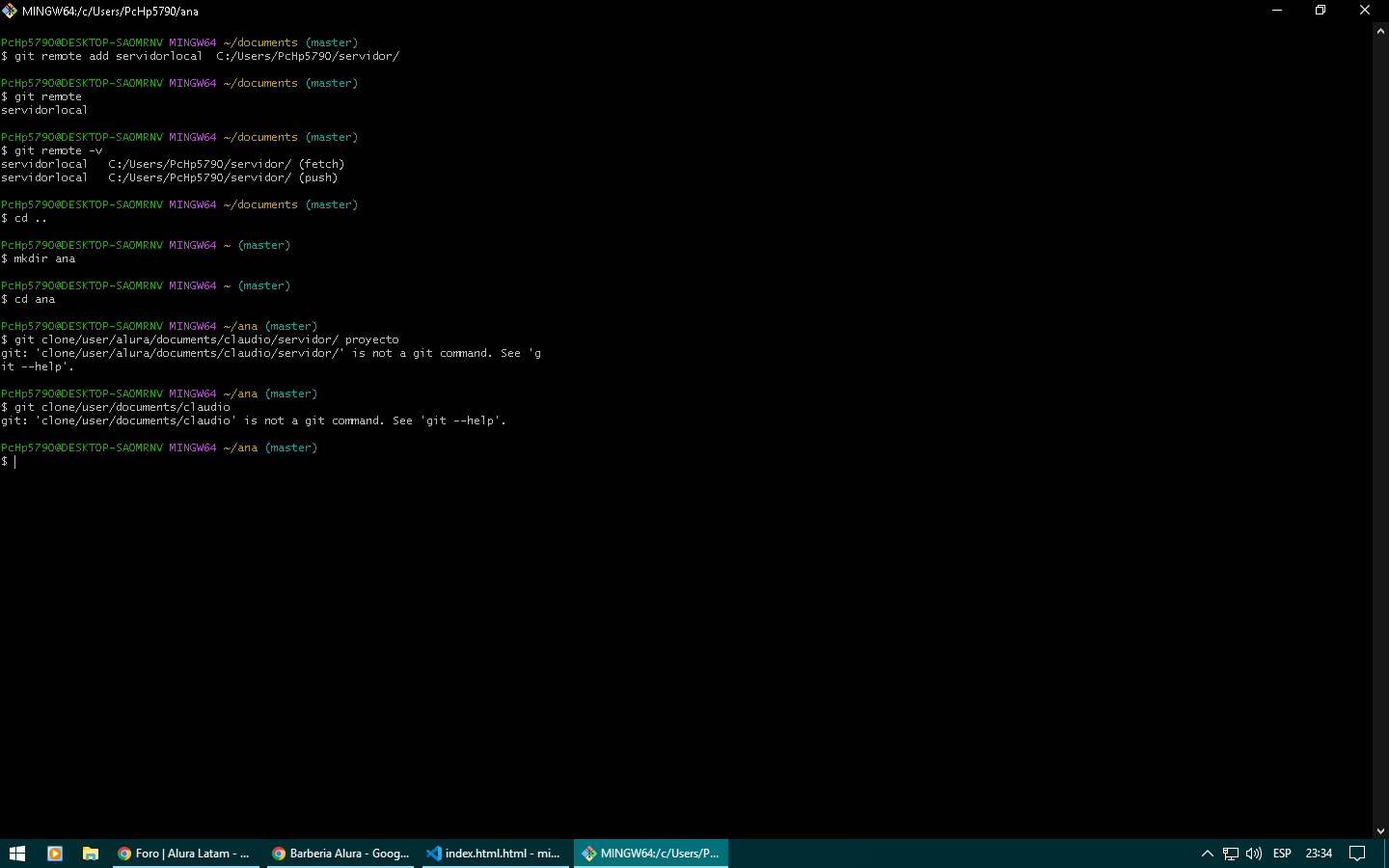
Task: Open network status tray icon
Action: pos(1231,854)
